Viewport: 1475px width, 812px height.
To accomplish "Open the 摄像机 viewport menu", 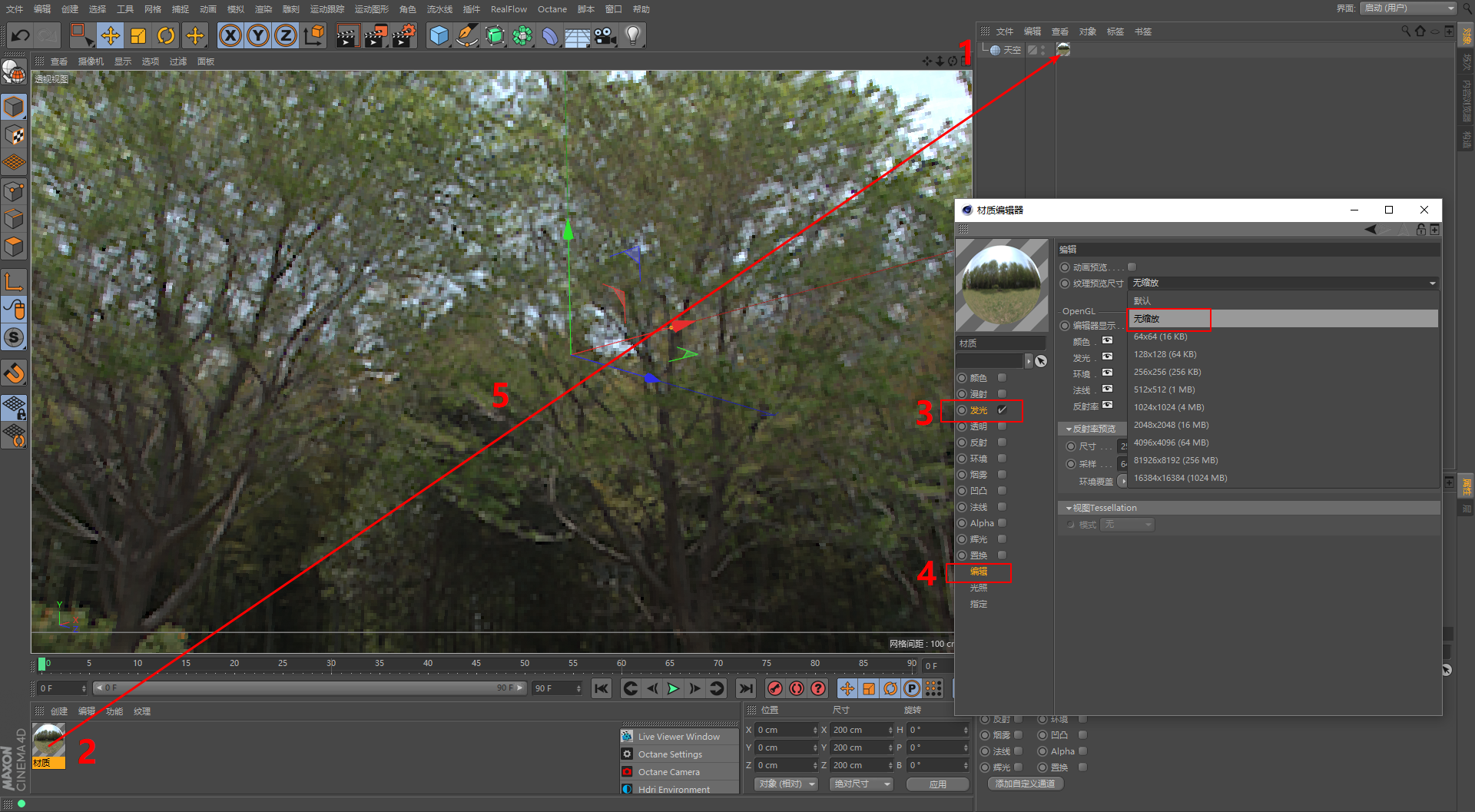I will click(91, 61).
